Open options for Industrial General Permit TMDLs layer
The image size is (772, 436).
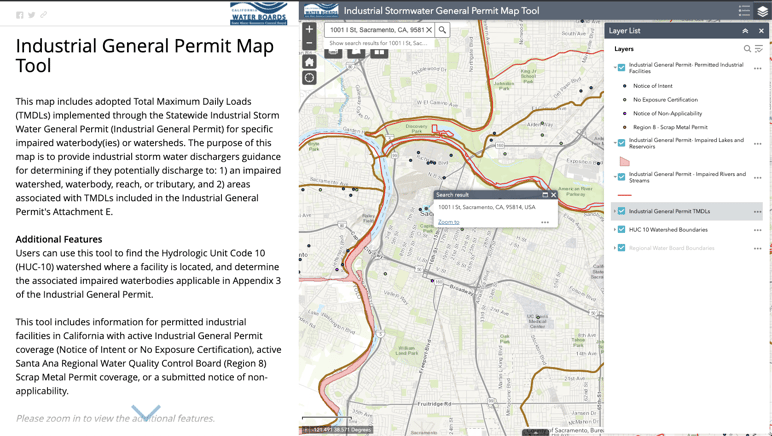tap(758, 212)
